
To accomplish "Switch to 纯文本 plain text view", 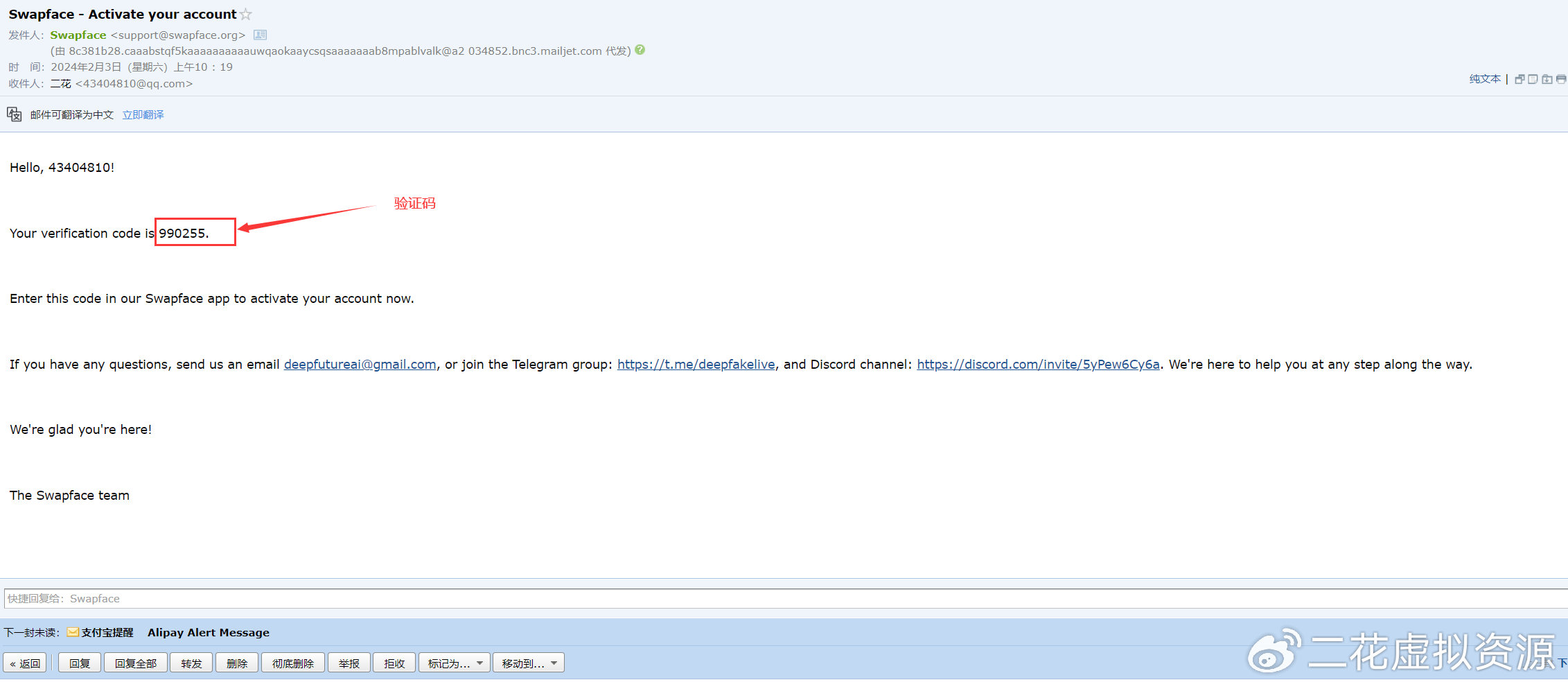I will click(1485, 79).
